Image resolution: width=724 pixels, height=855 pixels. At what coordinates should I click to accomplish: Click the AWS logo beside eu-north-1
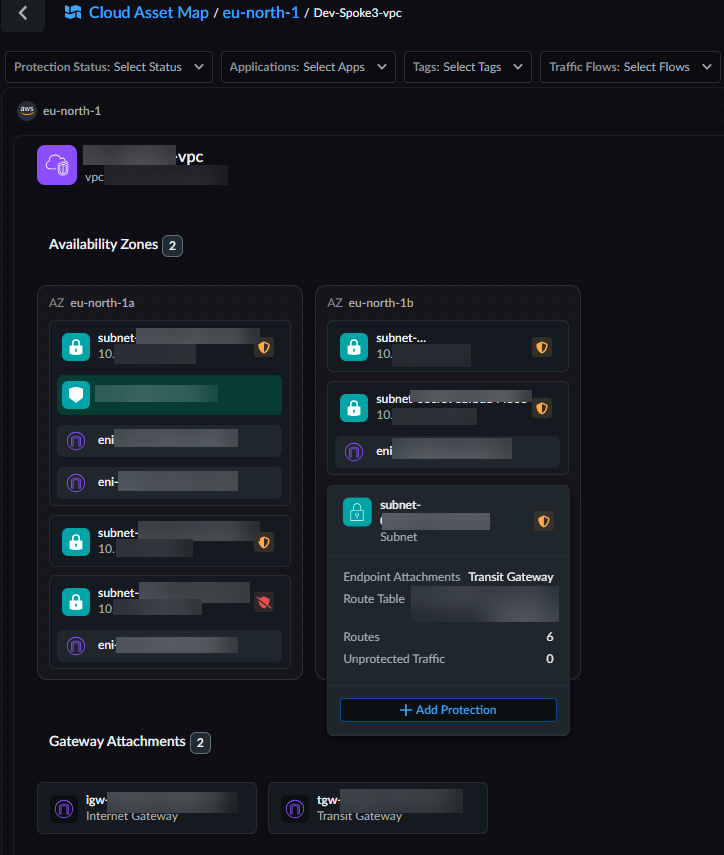(x=27, y=111)
